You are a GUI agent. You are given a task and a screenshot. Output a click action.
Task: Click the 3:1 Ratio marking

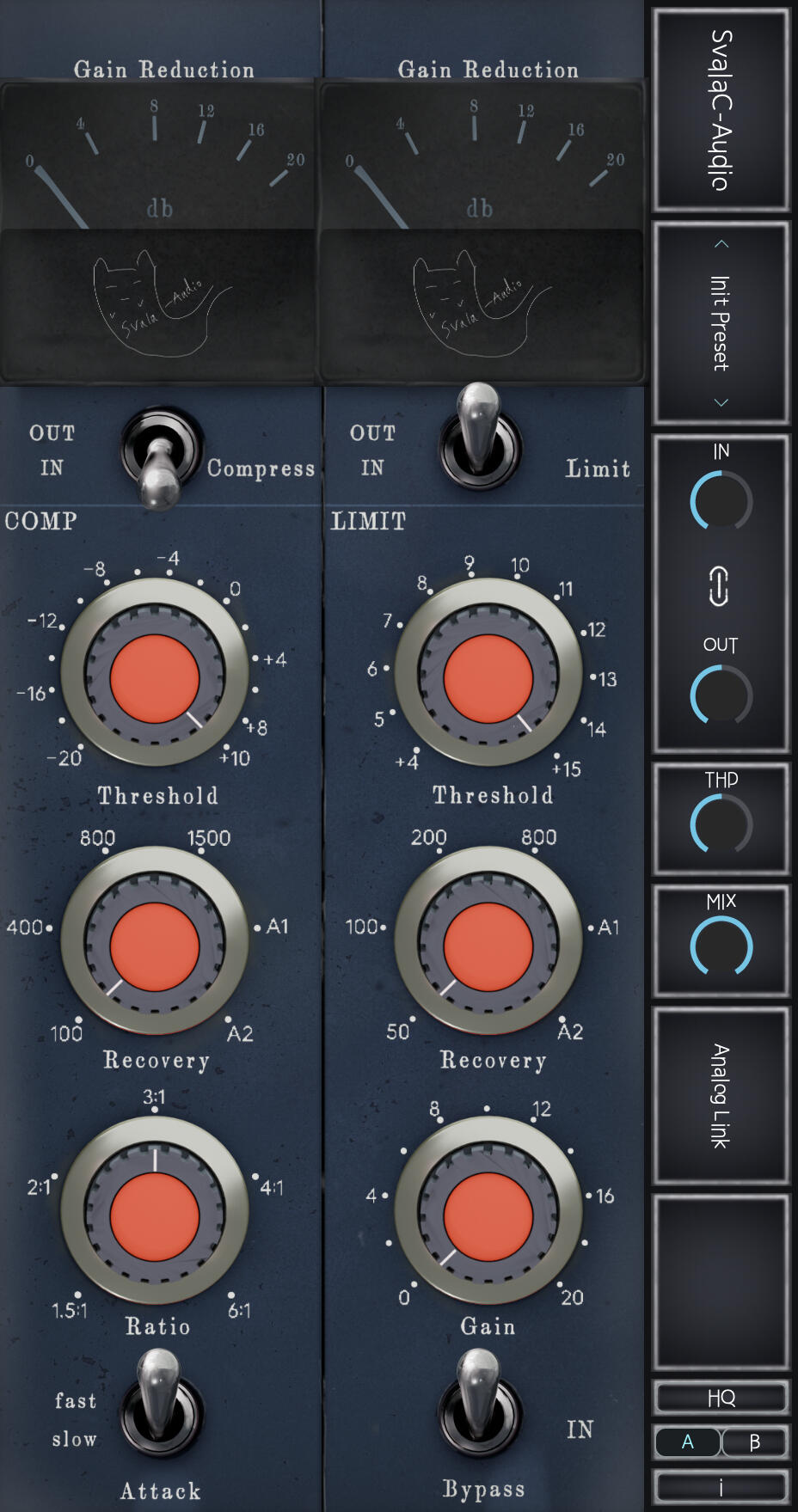click(x=154, y=1097)
